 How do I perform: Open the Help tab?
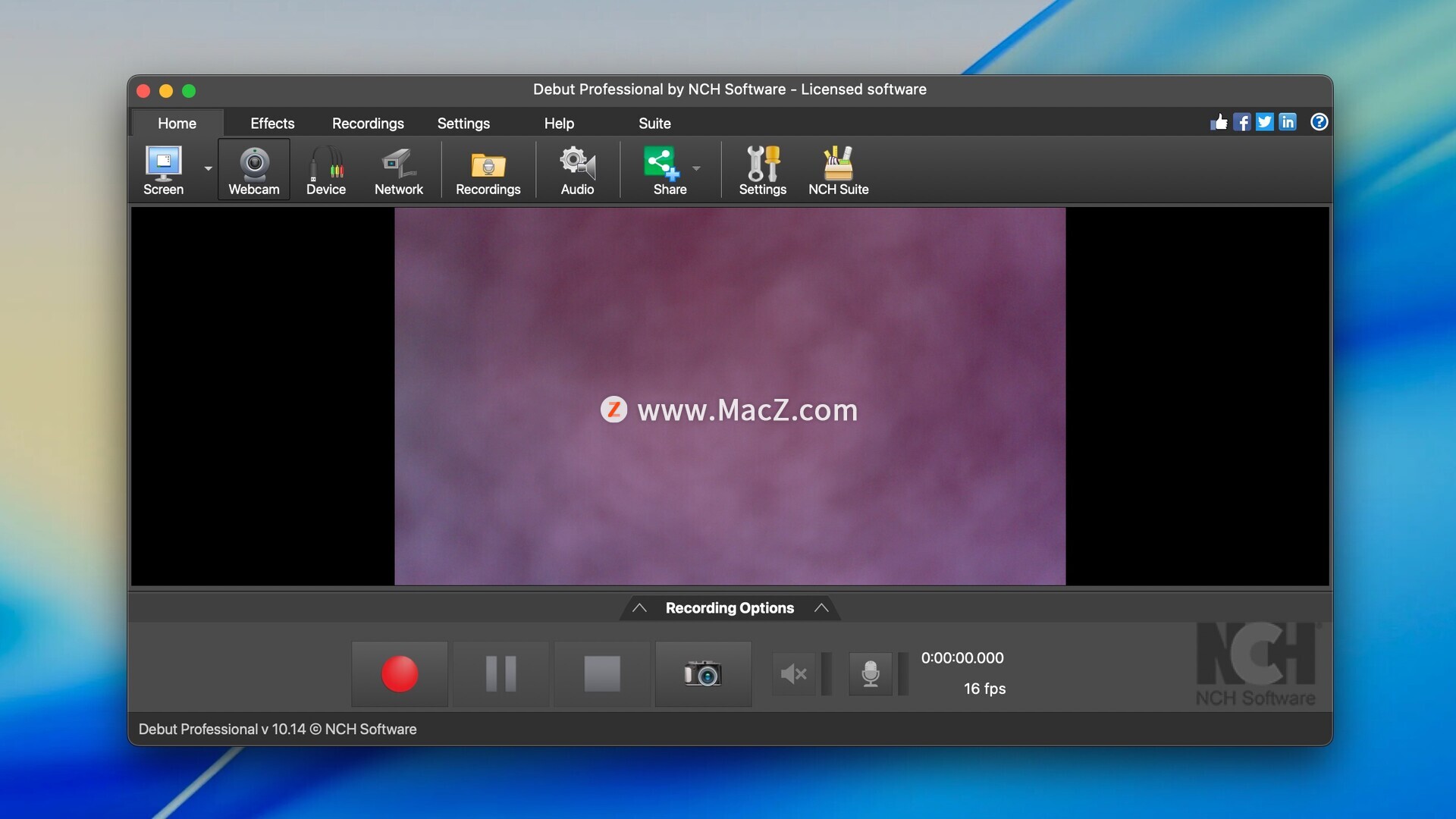point(559,123)
